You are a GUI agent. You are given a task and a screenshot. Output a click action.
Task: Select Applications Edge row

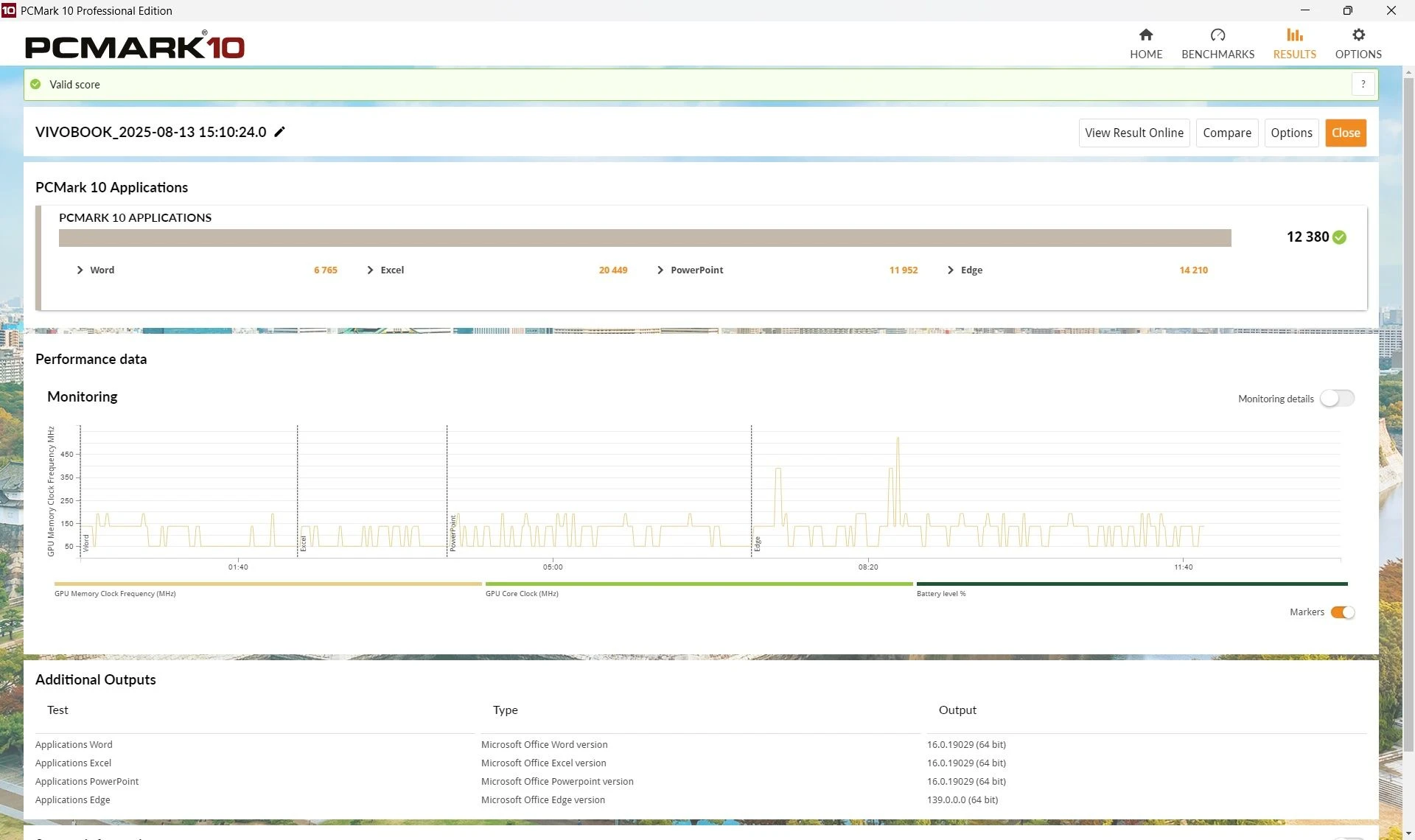[x=700, y=799]
